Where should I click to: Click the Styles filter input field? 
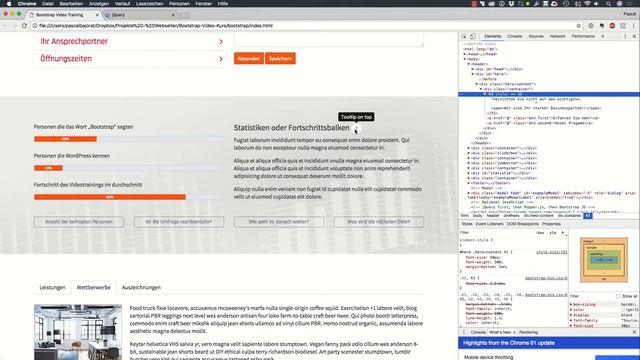pyautogui.click(x=496, y=233)
